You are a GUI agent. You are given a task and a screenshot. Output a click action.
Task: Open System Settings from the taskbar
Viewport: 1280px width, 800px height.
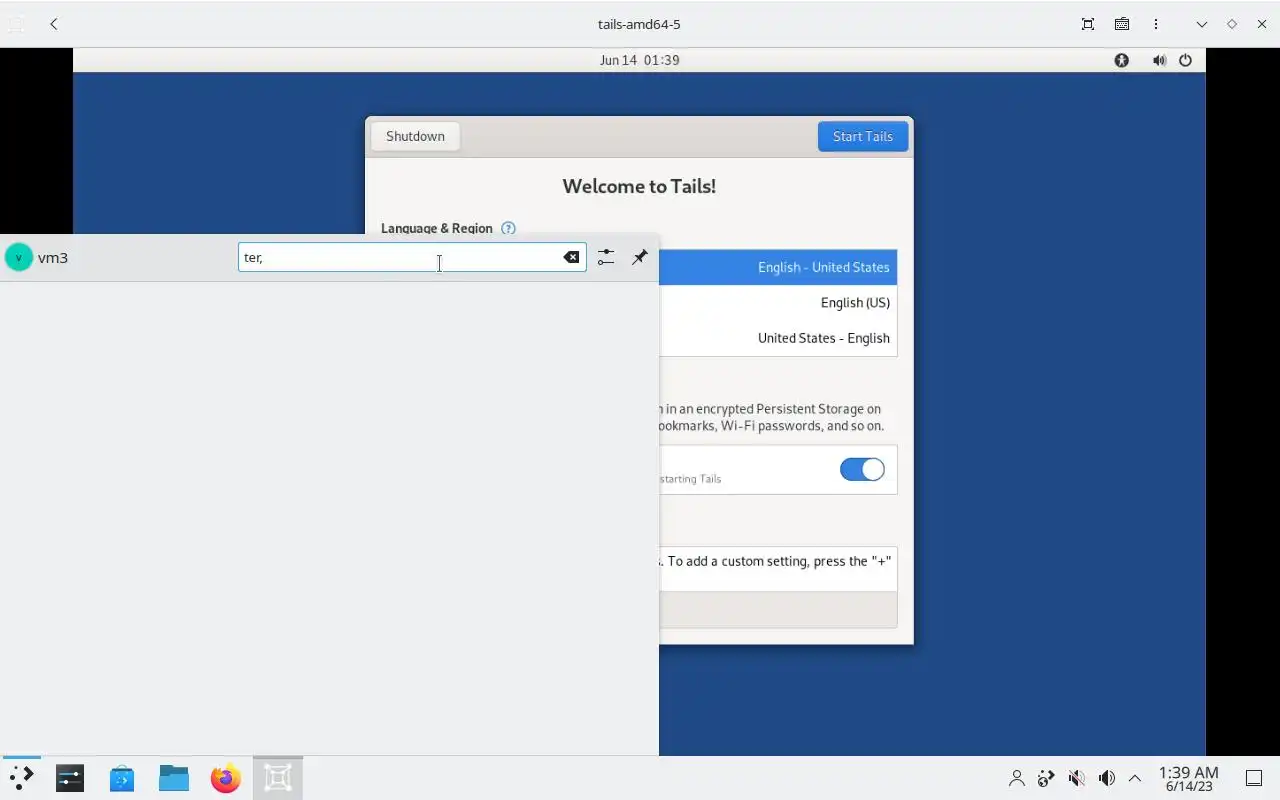(x=70, y=778)
